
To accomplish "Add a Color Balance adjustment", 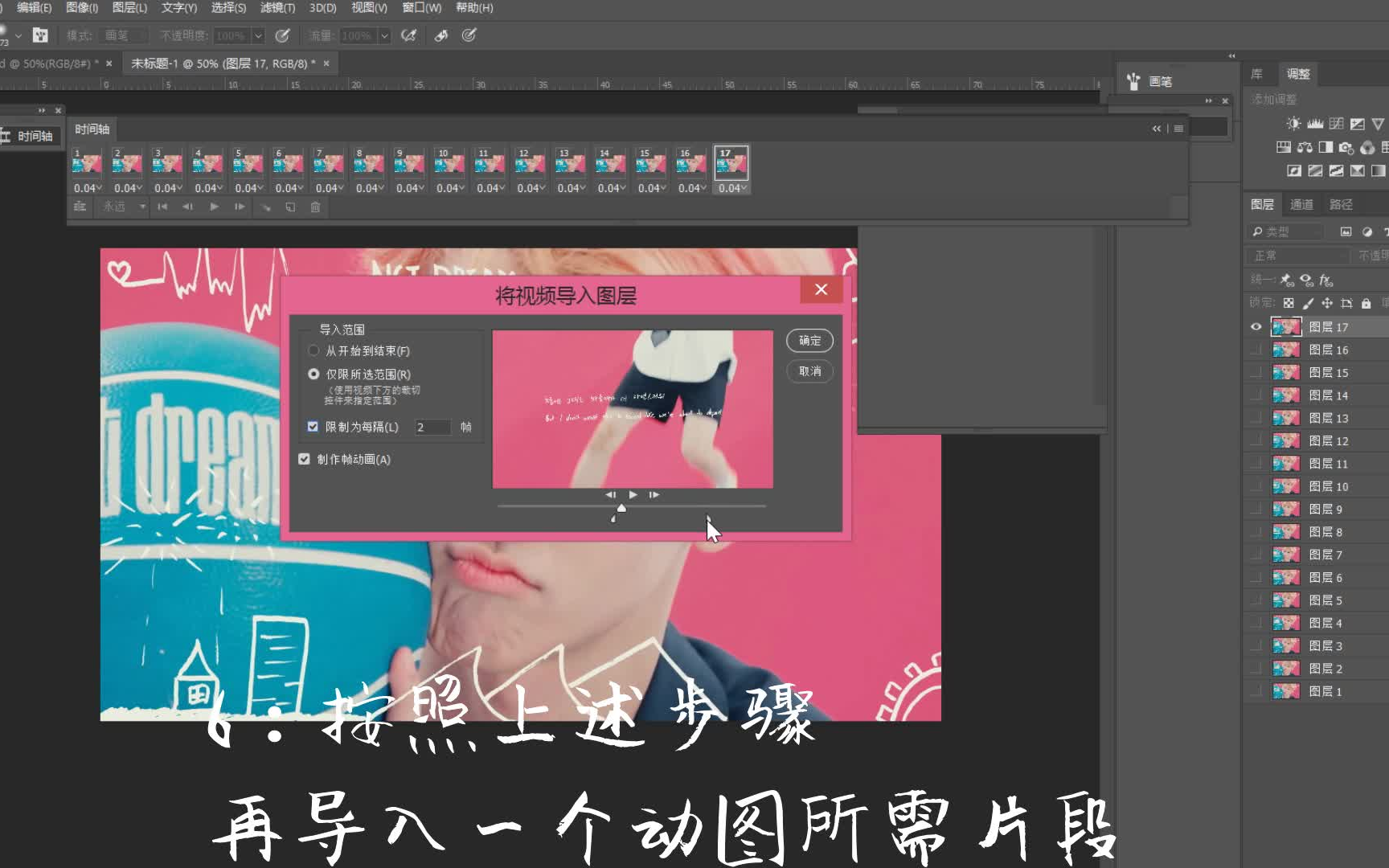I will pos(1305,147).
